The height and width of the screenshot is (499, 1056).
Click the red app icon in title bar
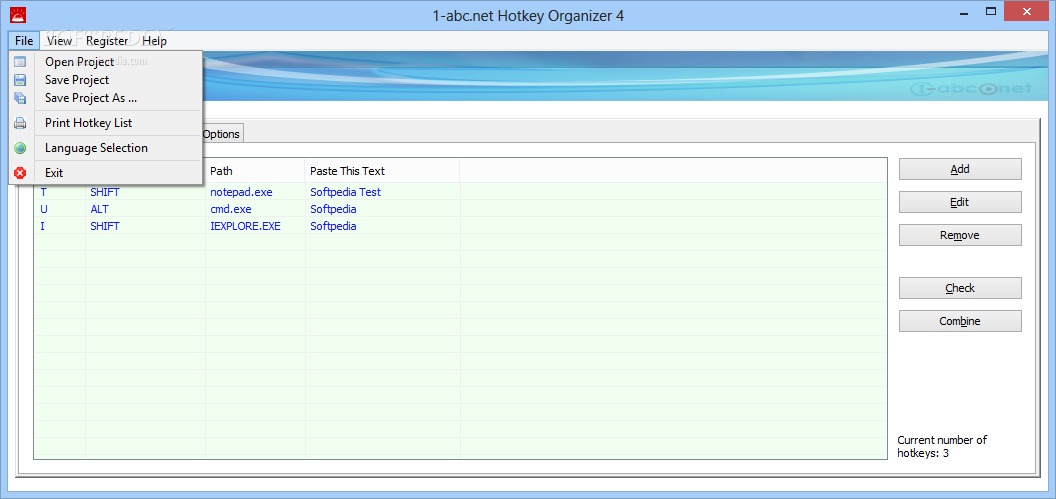[x=18, y=14]
